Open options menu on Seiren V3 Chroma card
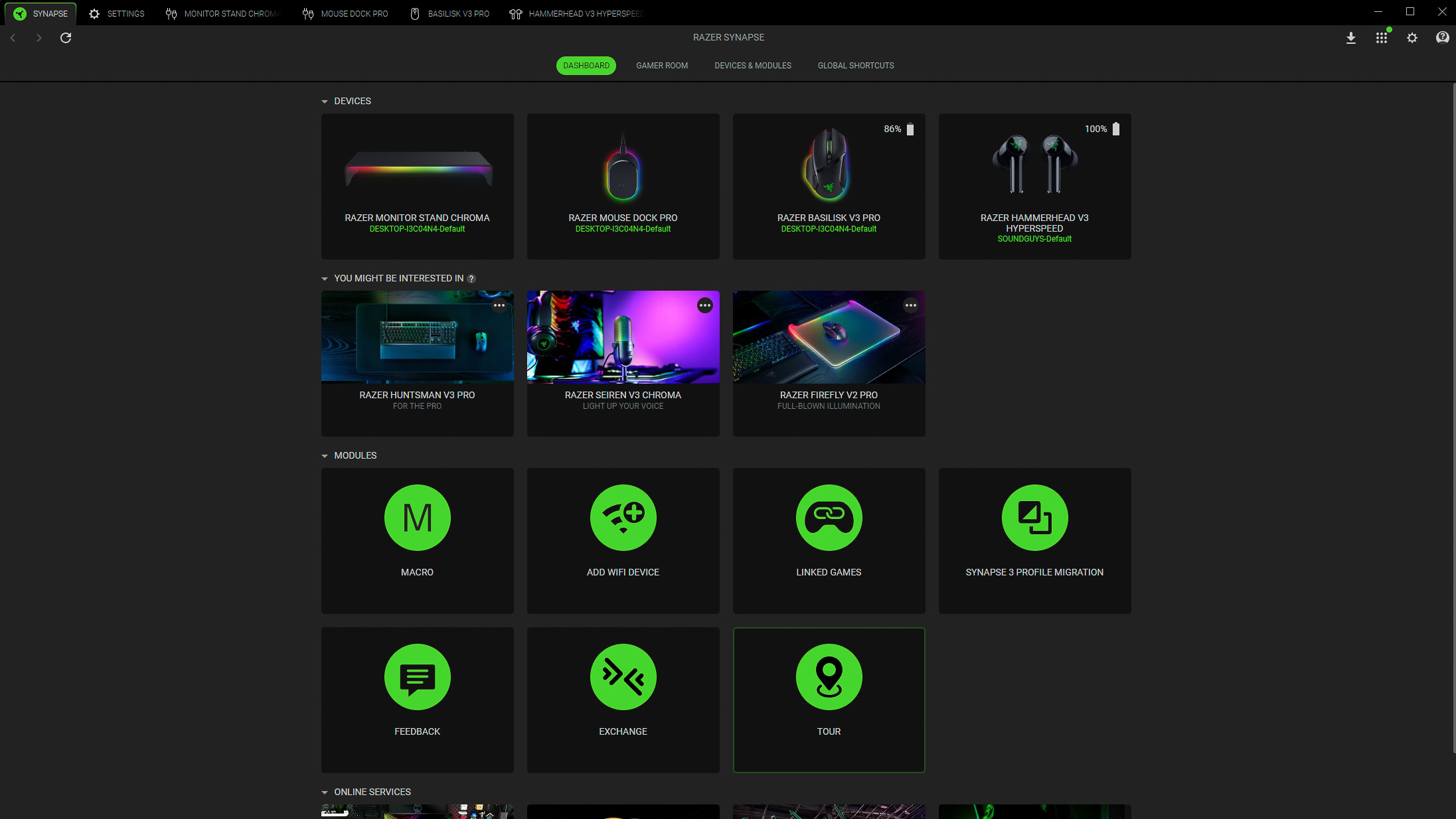This screenshot has height=819, width=1456. [x=705, y=305]
